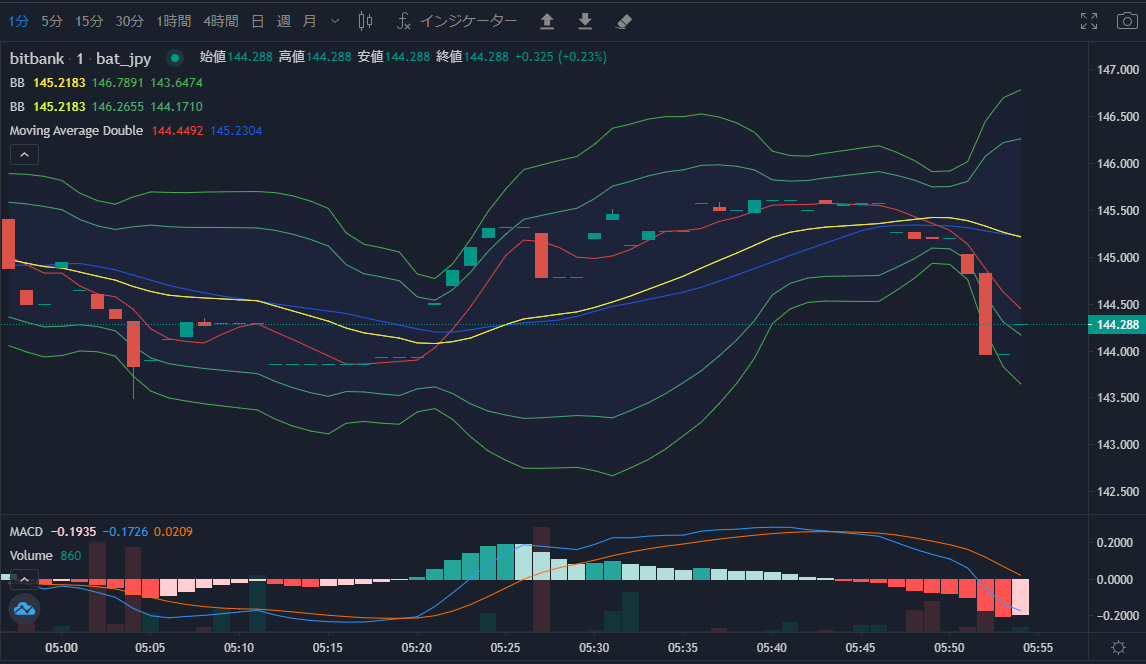Select the 1分 timeframe
Viewport: 1146px width, 664px height.
click(x=18, y=21)
